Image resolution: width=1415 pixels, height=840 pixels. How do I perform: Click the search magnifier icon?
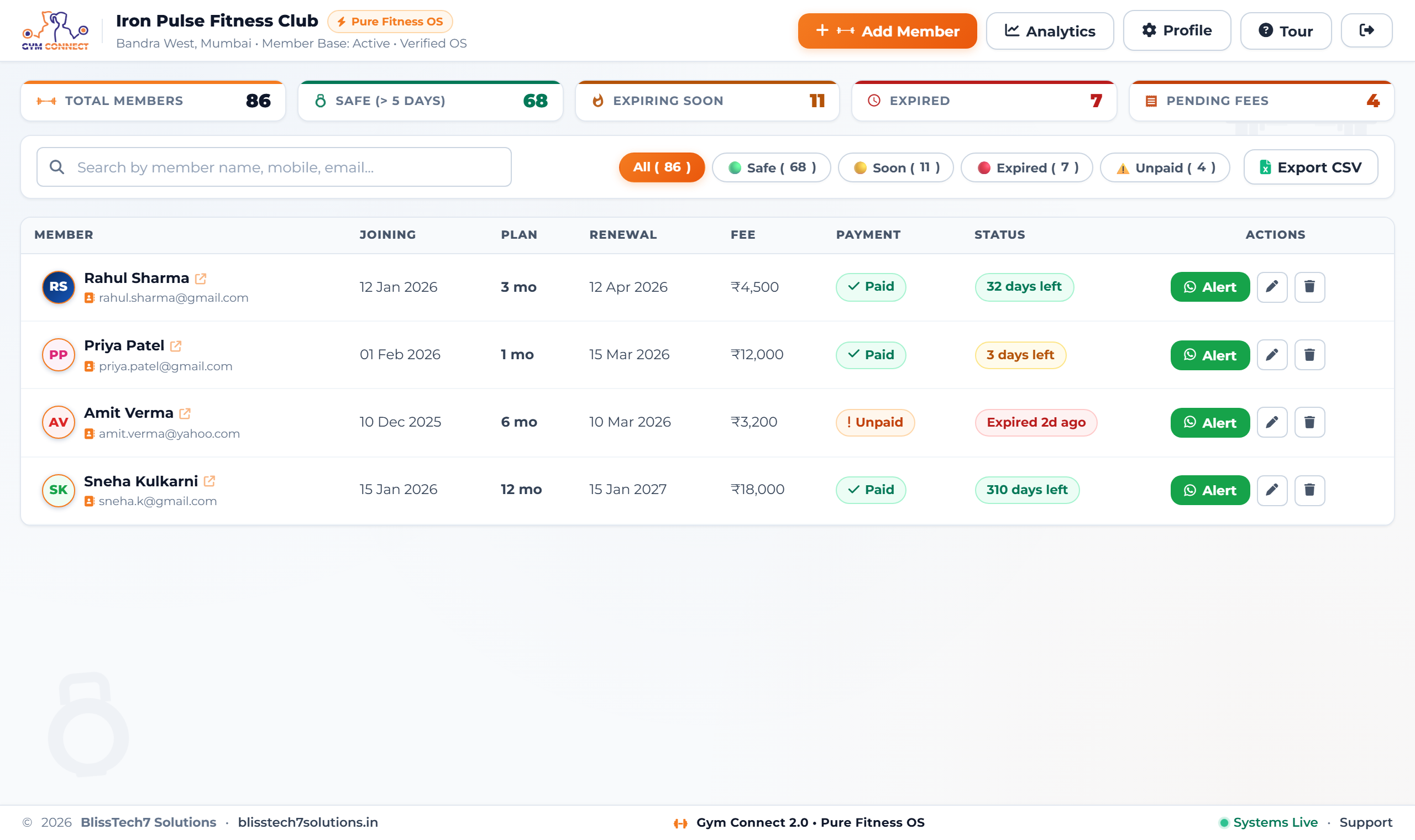pos(56,167)
